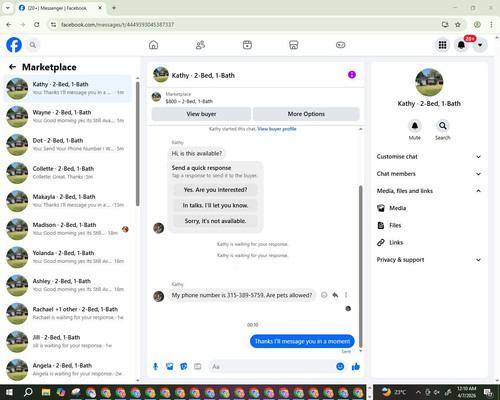Click the sent message 'Thanks I'll message you in a moment'
500x400 pixels.
point(302,341)
